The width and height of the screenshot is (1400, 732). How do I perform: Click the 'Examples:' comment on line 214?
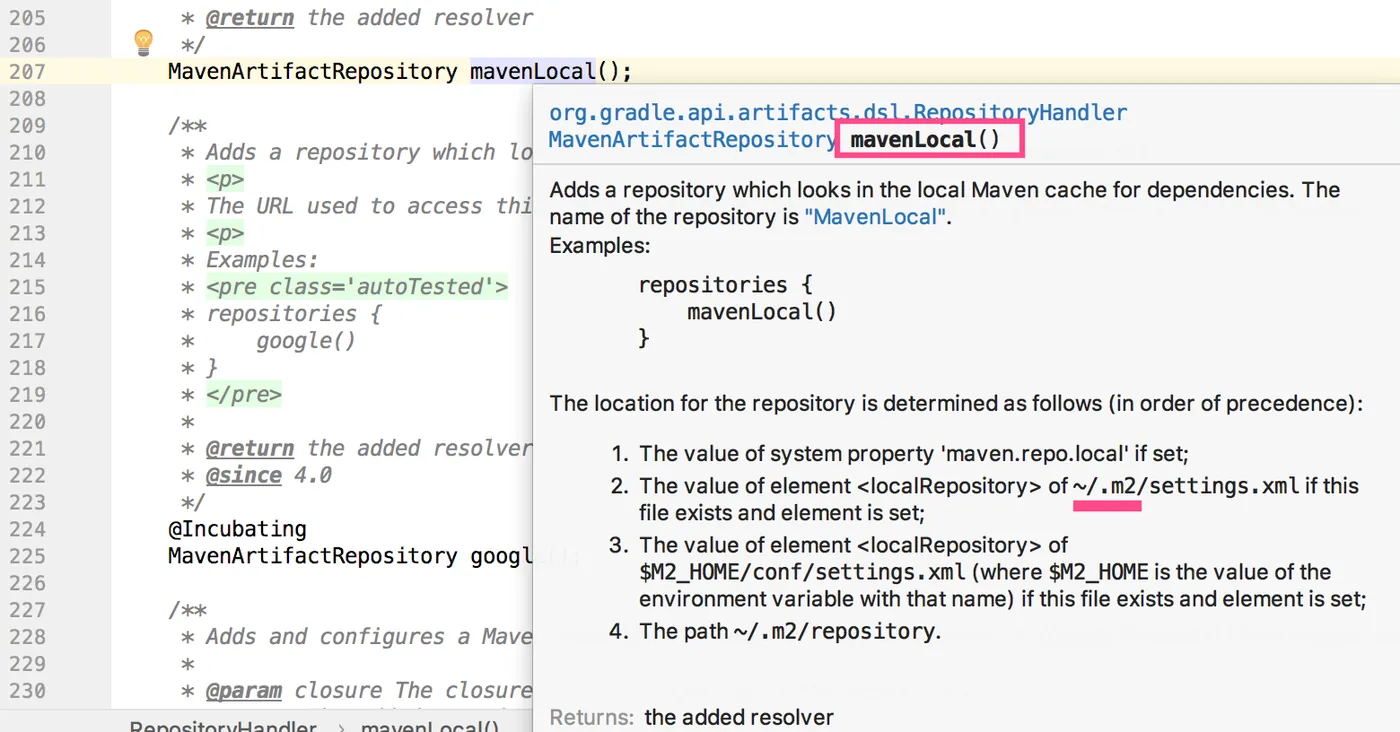pos(262,260)
